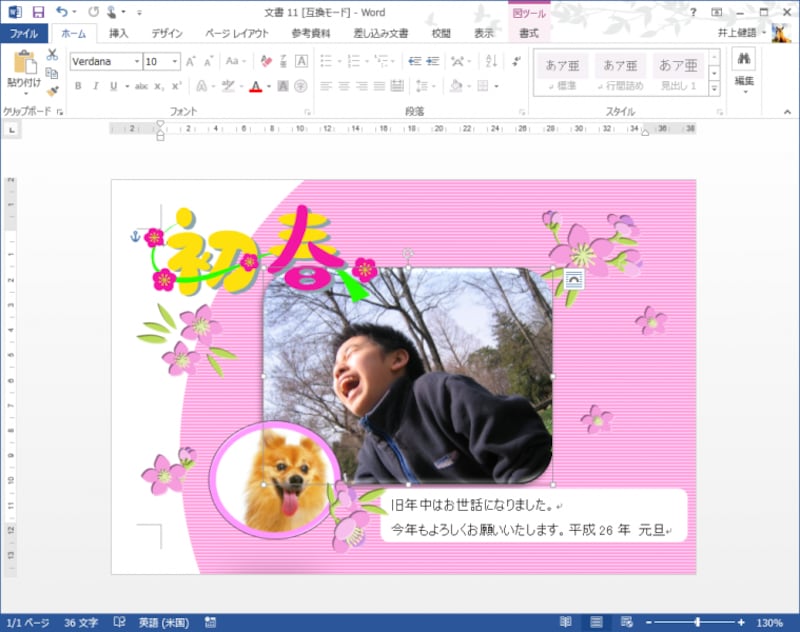Toggle superscript formatting

[x=175, y=84]
